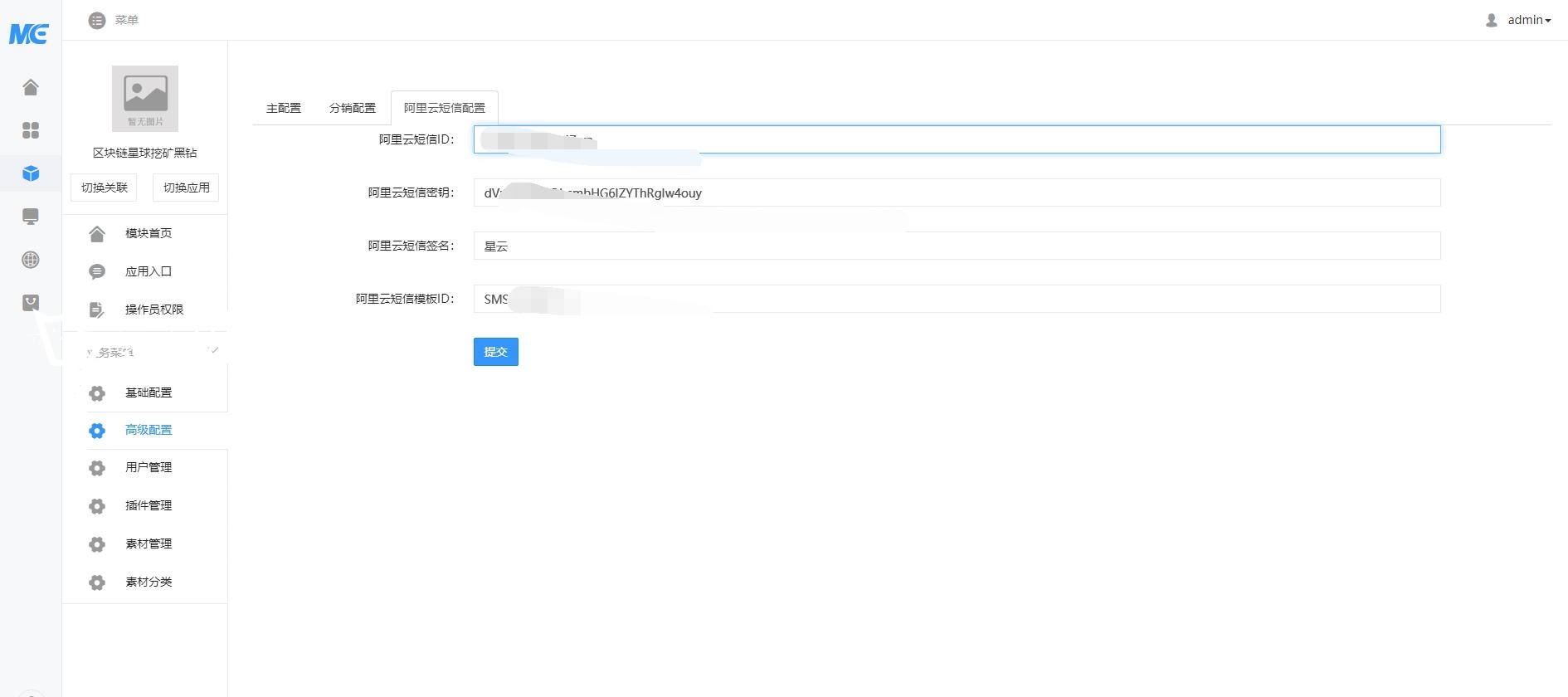Click the 阿里云短信密钥 input field
1568x697 pixels.
point(957,193)
